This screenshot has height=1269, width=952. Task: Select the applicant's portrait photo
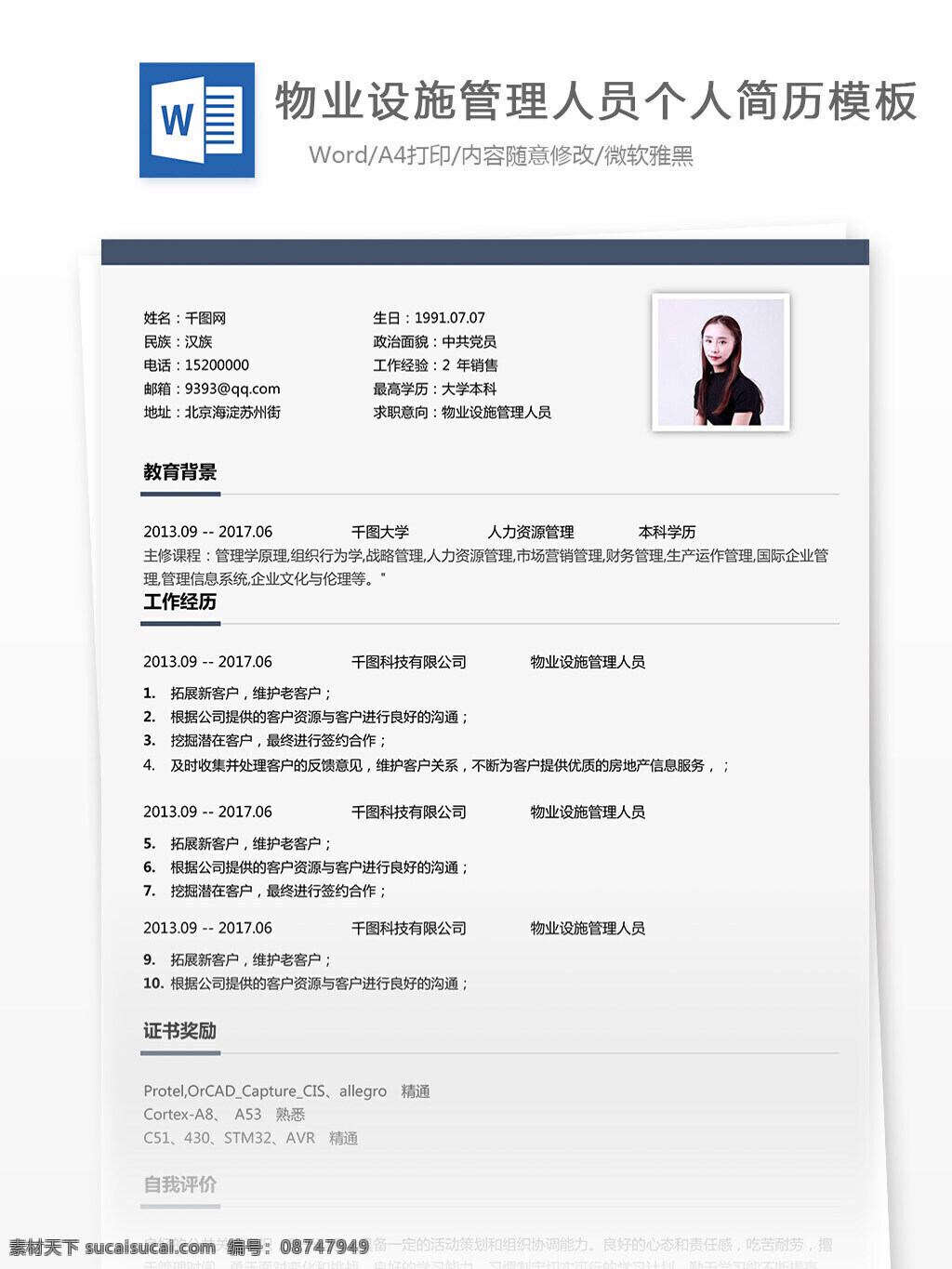[x=721, y=363]
